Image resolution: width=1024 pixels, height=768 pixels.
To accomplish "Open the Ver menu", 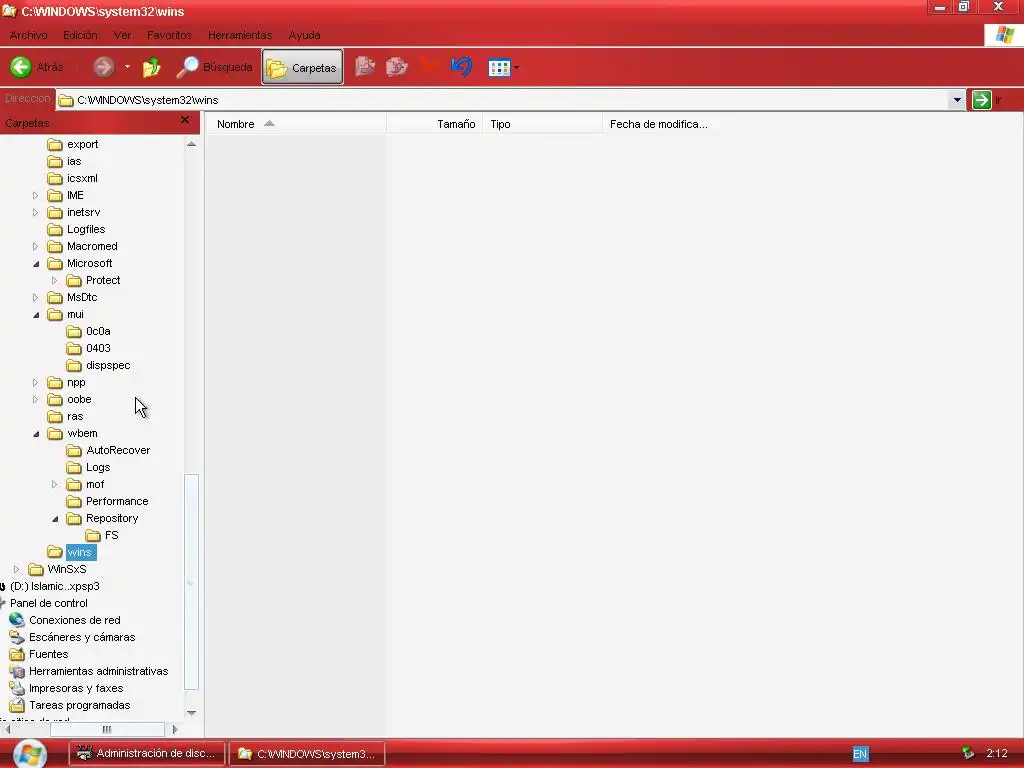I will pos(122,35).
